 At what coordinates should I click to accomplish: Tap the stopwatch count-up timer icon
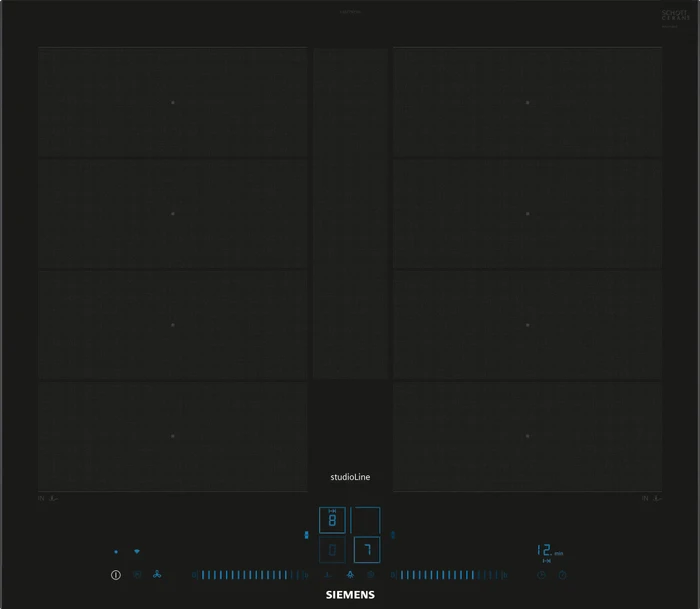pos(562,575)
